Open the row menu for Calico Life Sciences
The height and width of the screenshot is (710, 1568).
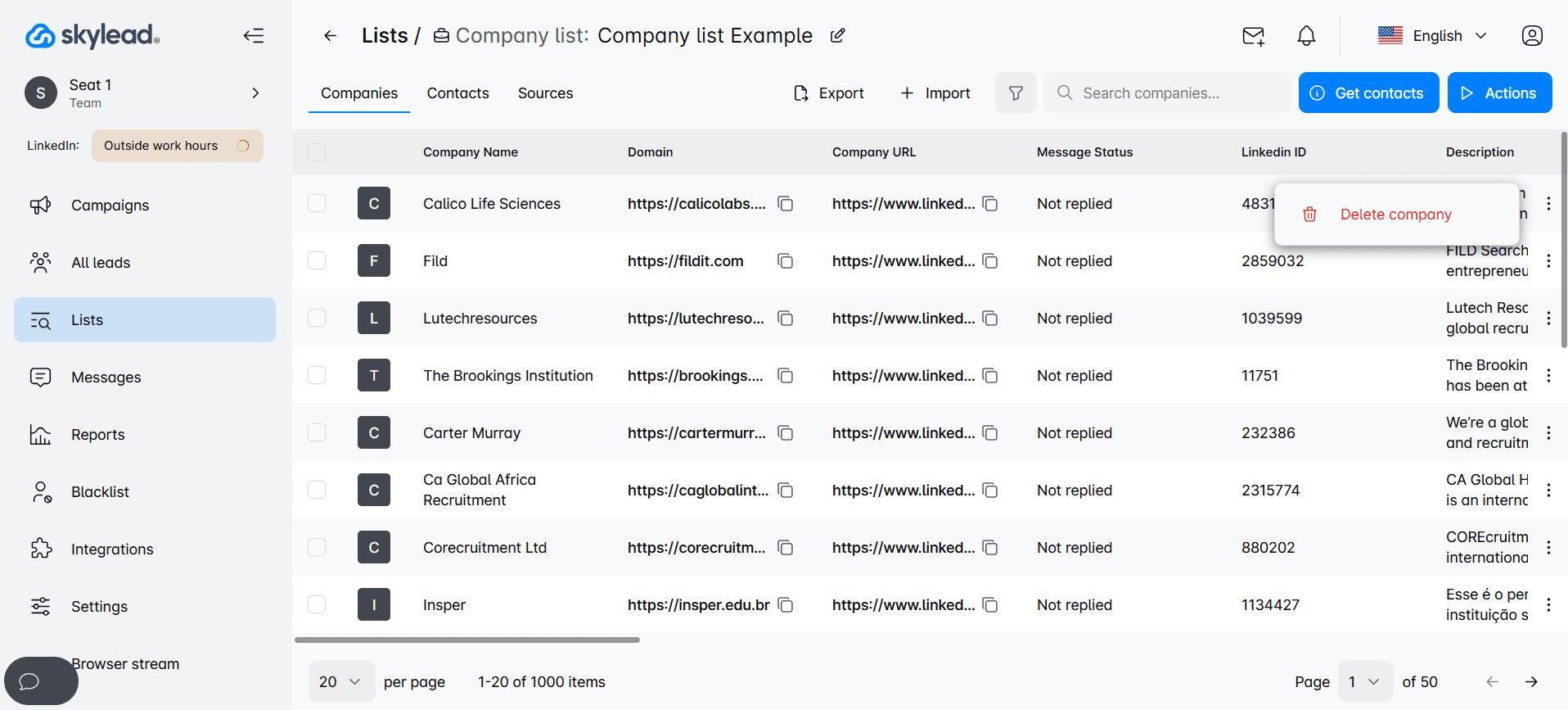pos(1548,203)
